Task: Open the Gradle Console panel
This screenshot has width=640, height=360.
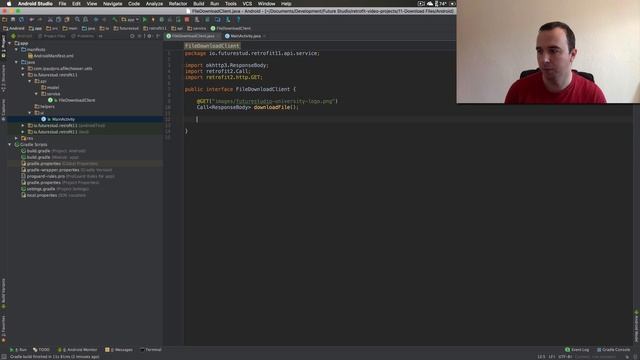Action: pos(613,350)
